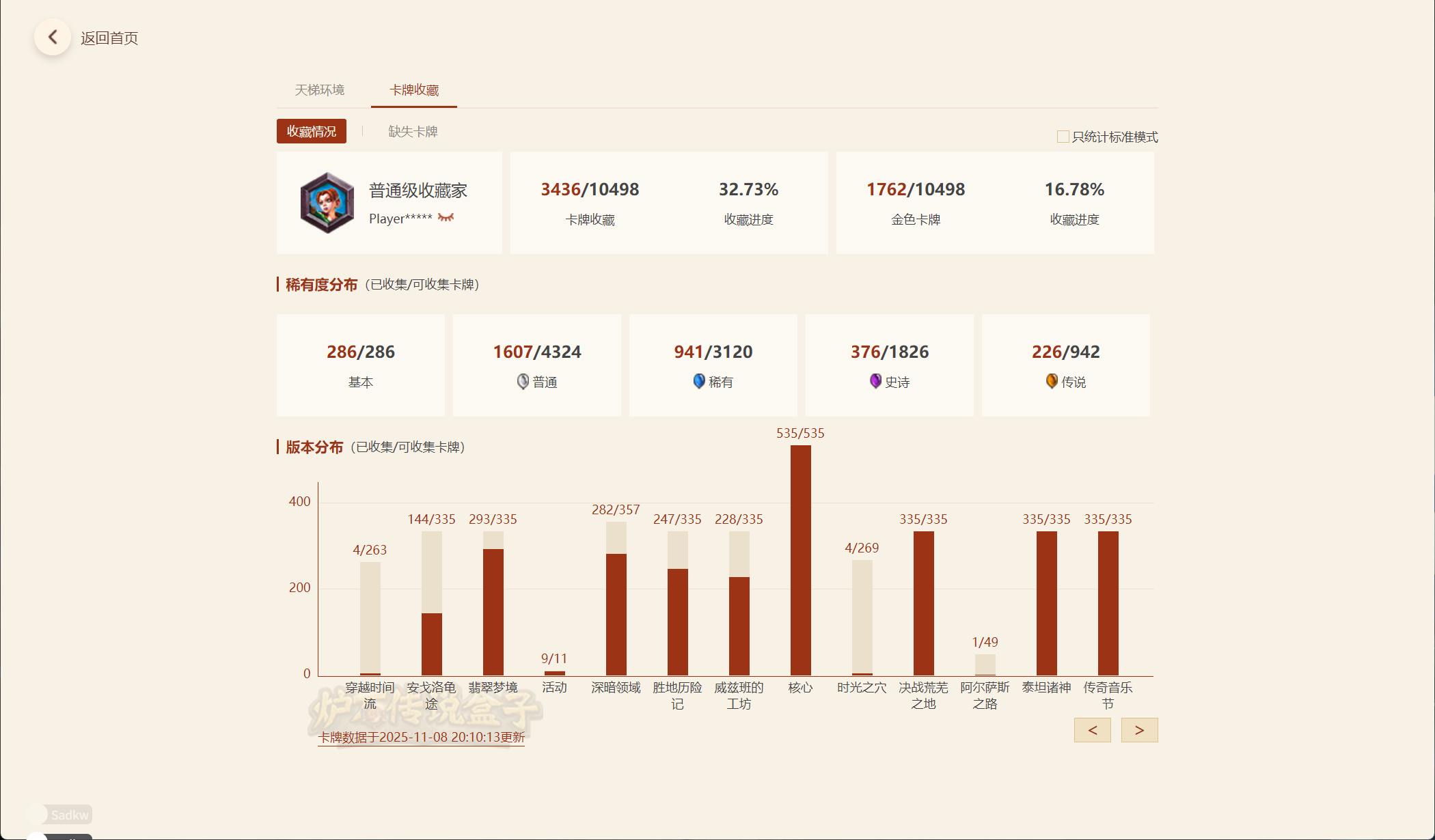
Task: Click the purple epic gem icon
Action: [875, 381]
